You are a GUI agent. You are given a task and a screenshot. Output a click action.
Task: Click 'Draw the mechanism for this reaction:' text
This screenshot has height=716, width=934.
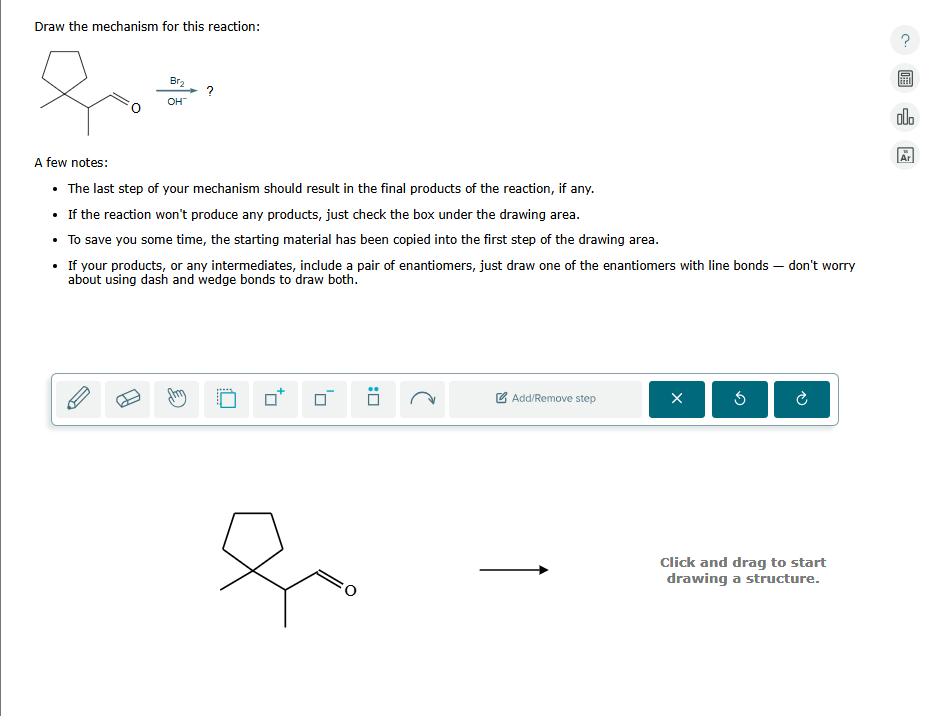click(x=147, y=27)
